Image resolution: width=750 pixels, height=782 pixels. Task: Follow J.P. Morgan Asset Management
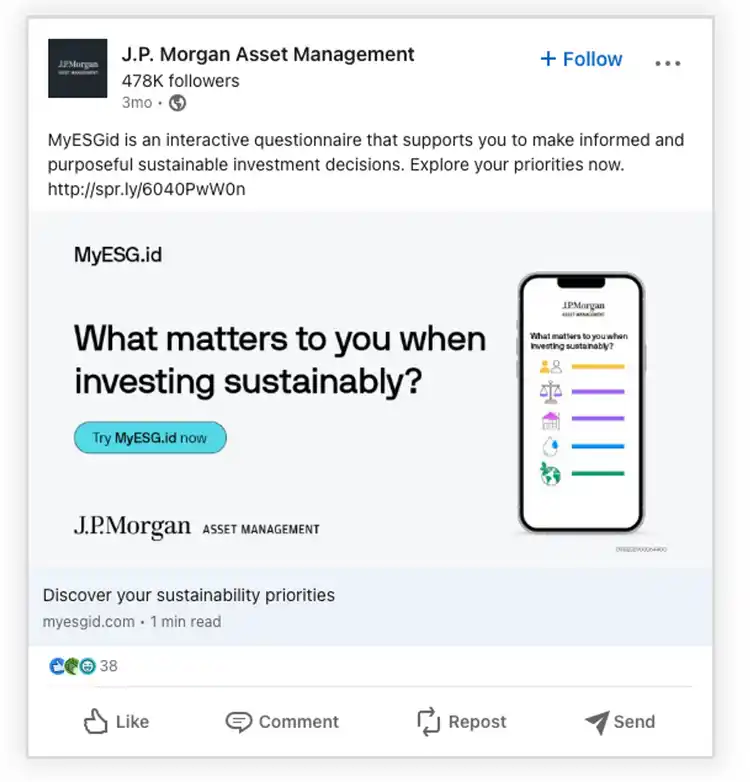[581, 59]
